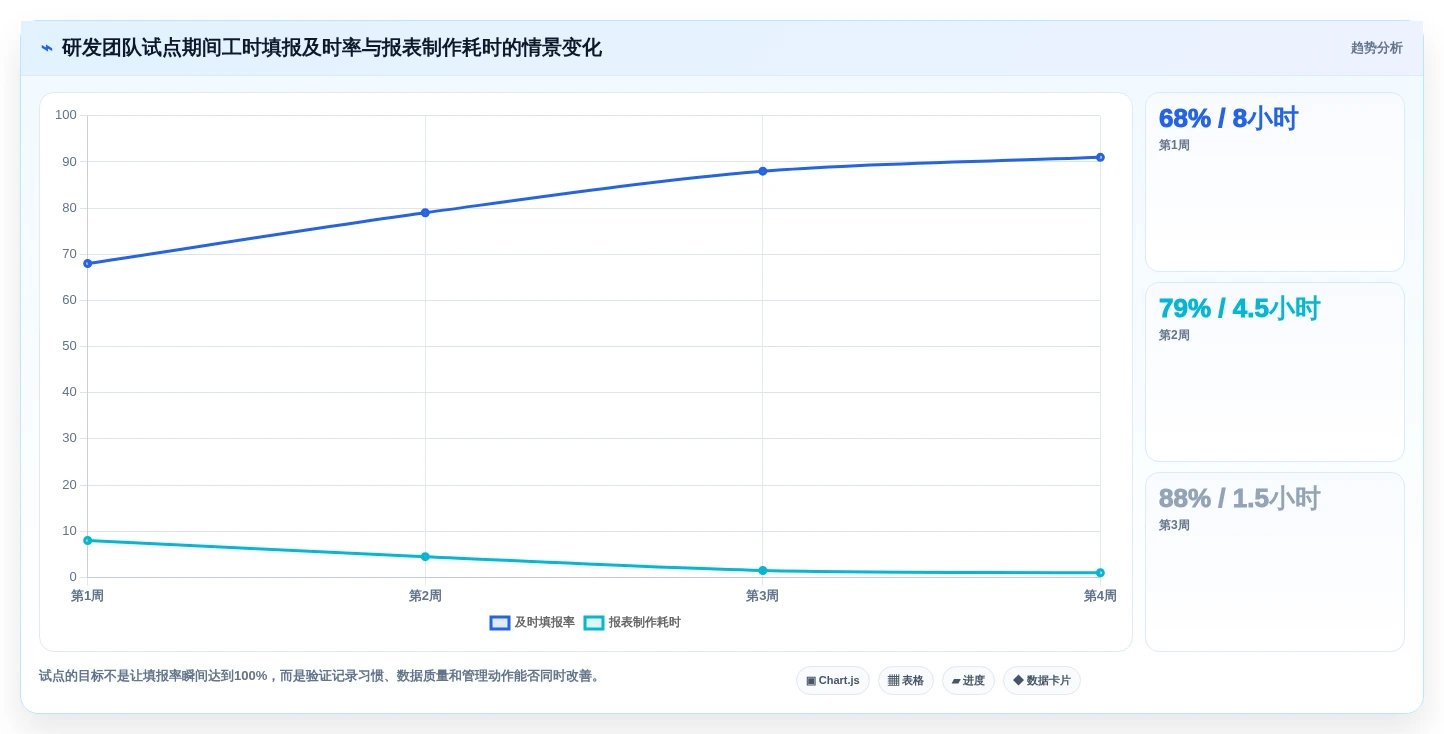Image resolution: width=1444 pixels, height=734 pixels.
Task: Click the 第2周 point on teal line
Action: click(x=425, y=557)
